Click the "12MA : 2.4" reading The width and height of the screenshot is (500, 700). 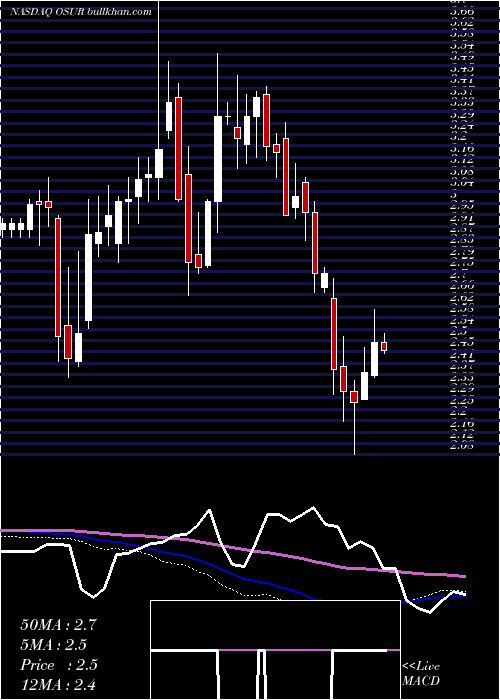click(x=58, y=684)
